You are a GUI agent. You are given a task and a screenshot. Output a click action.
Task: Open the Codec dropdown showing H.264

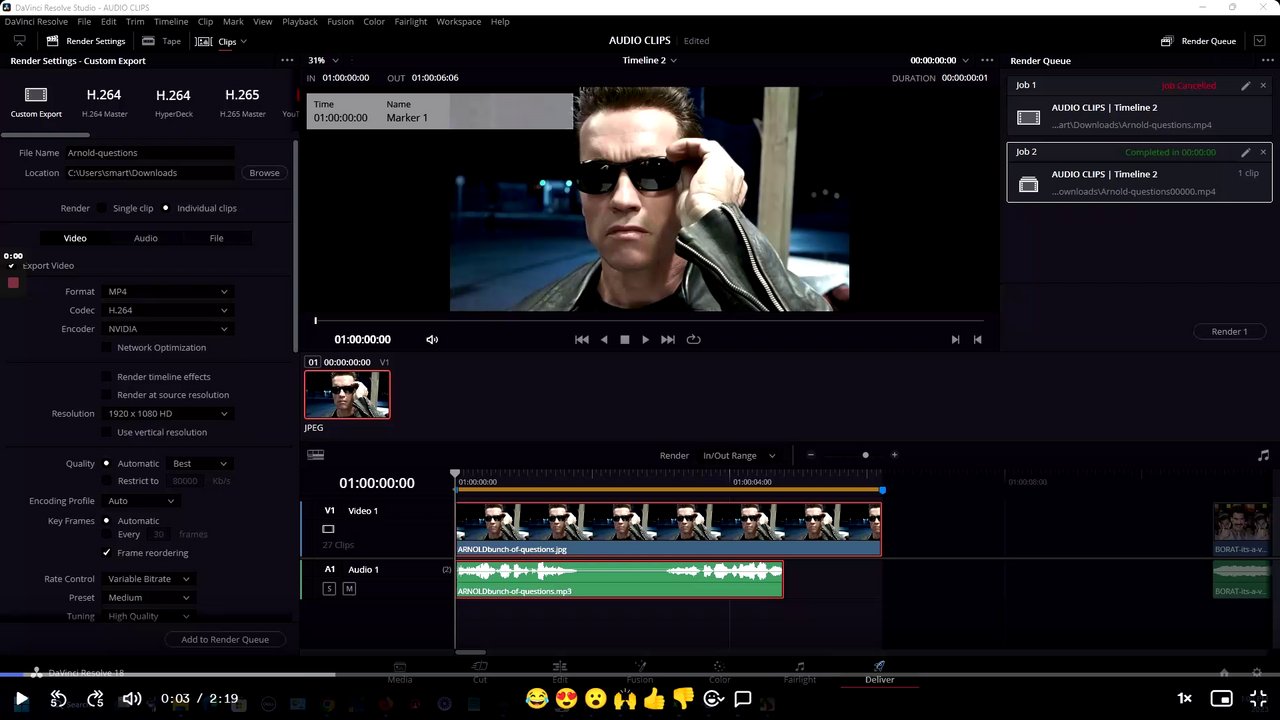point(166,310)
